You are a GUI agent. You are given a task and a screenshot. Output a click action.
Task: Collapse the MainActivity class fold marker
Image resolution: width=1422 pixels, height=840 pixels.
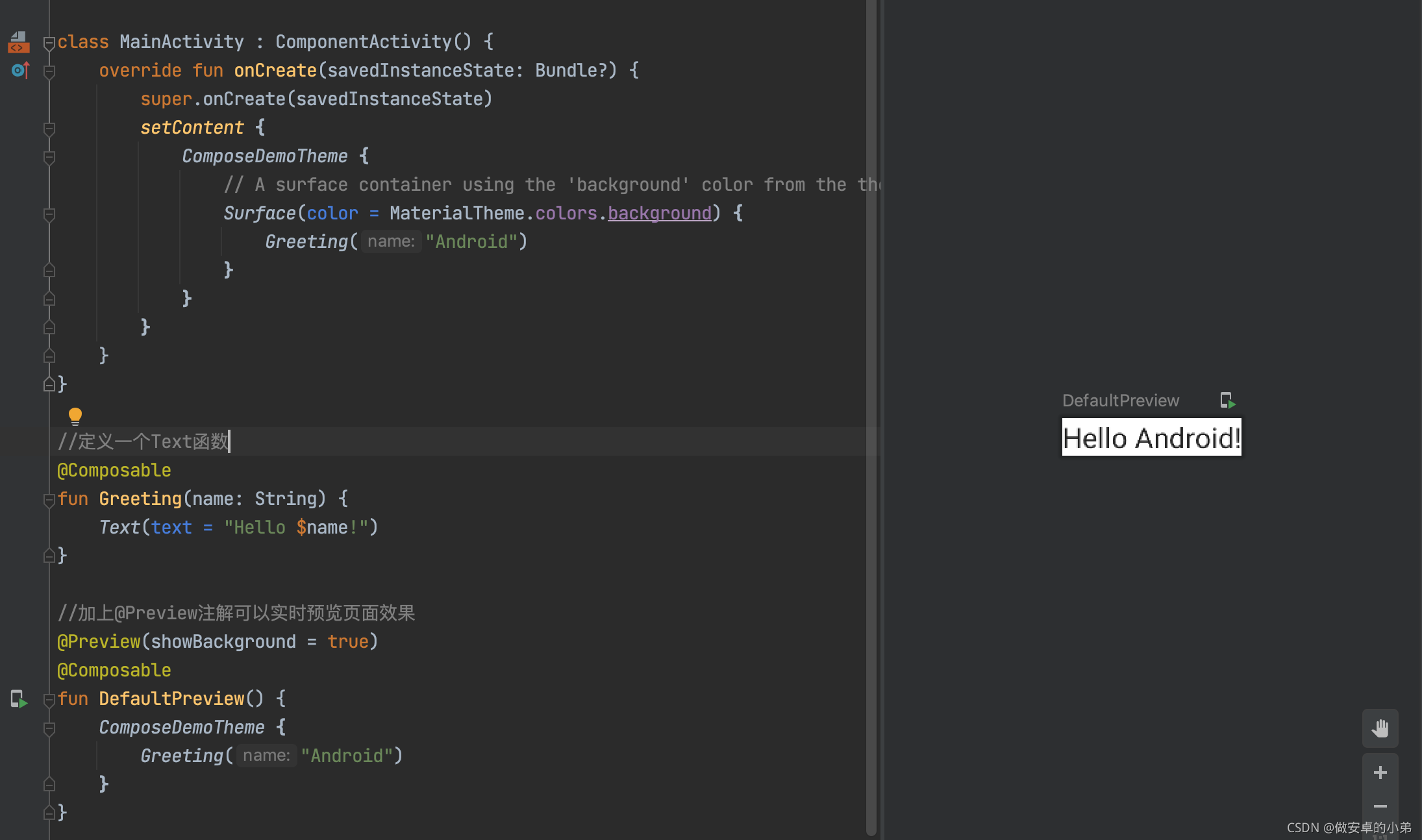[49, 43]
